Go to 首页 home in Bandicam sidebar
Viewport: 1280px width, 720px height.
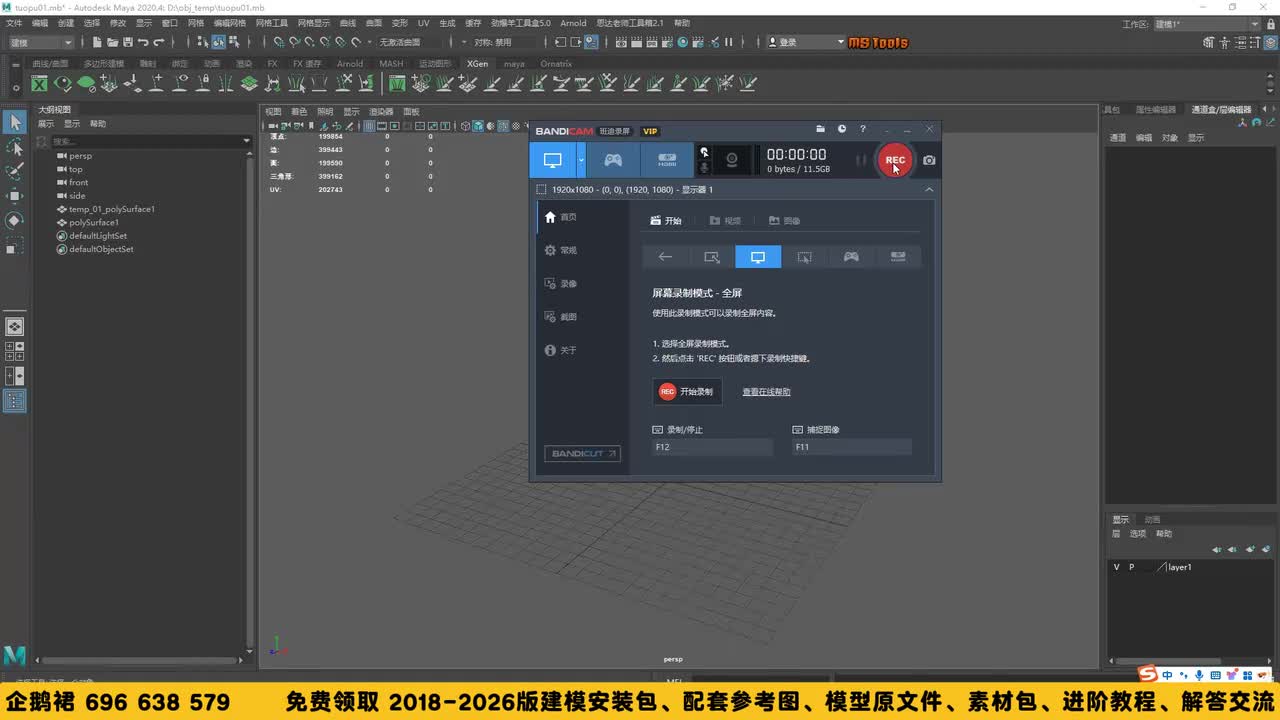(560, 217)
